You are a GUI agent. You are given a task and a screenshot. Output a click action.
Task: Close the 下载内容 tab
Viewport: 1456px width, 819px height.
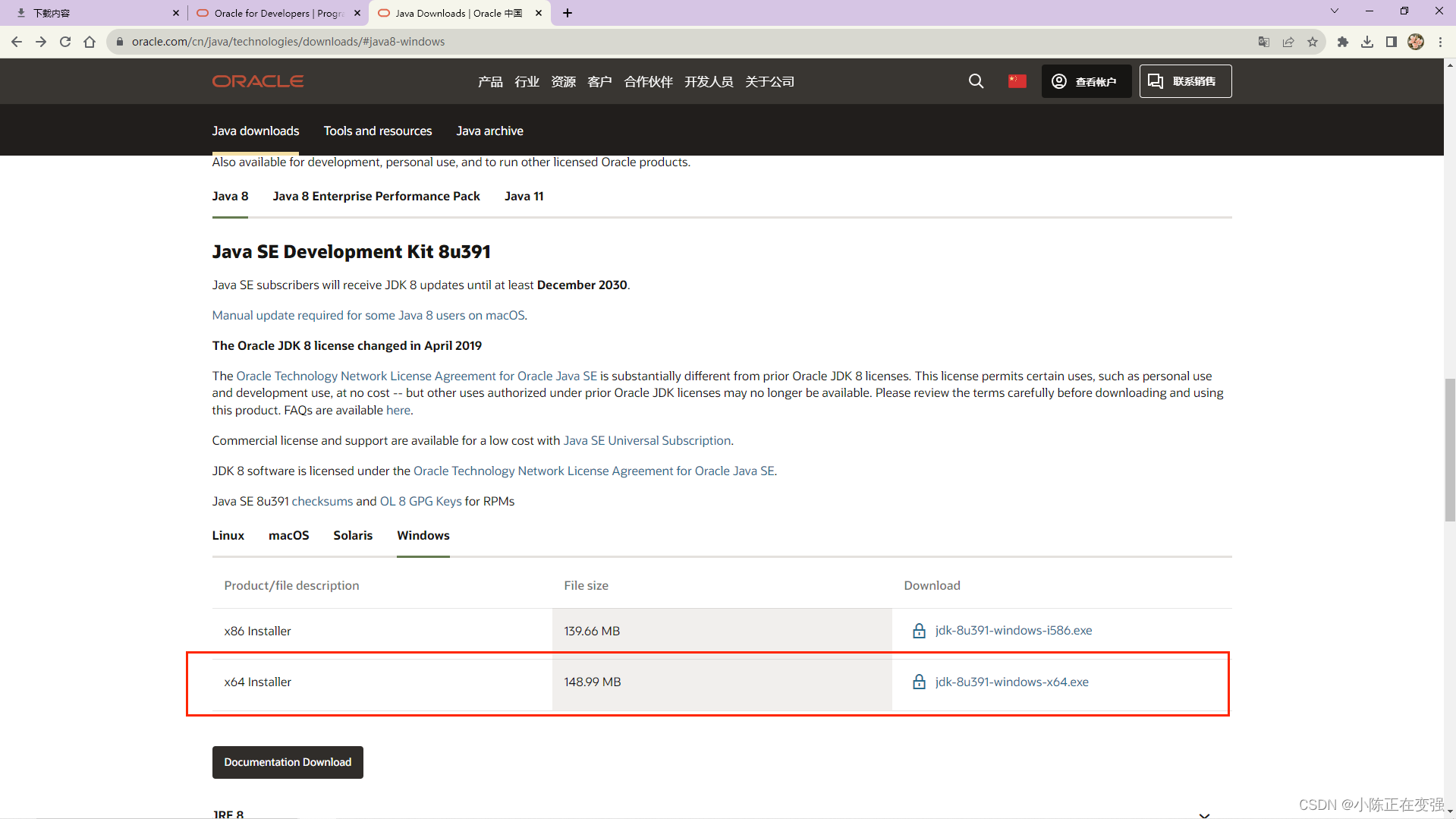coord(176,13)
